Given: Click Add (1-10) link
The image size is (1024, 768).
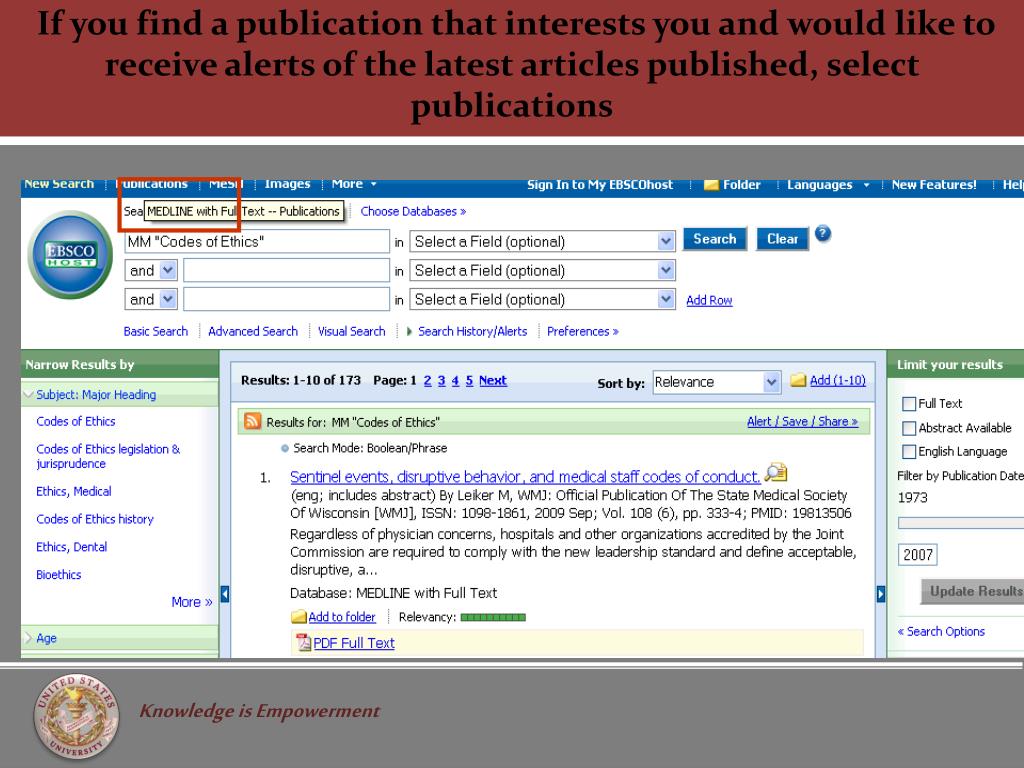Looking at the screenshot, I should 838,380.
